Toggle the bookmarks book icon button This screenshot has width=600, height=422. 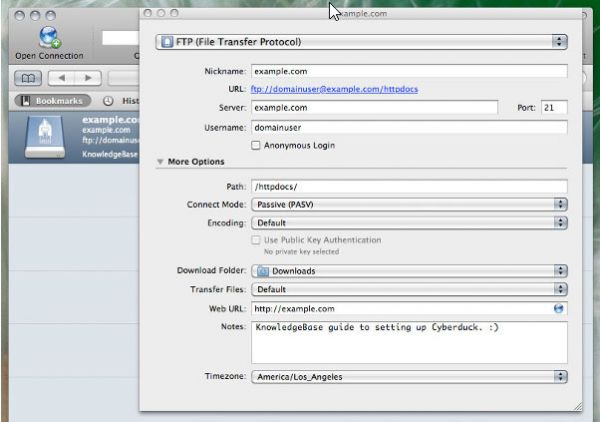click(x=28, y=78)
